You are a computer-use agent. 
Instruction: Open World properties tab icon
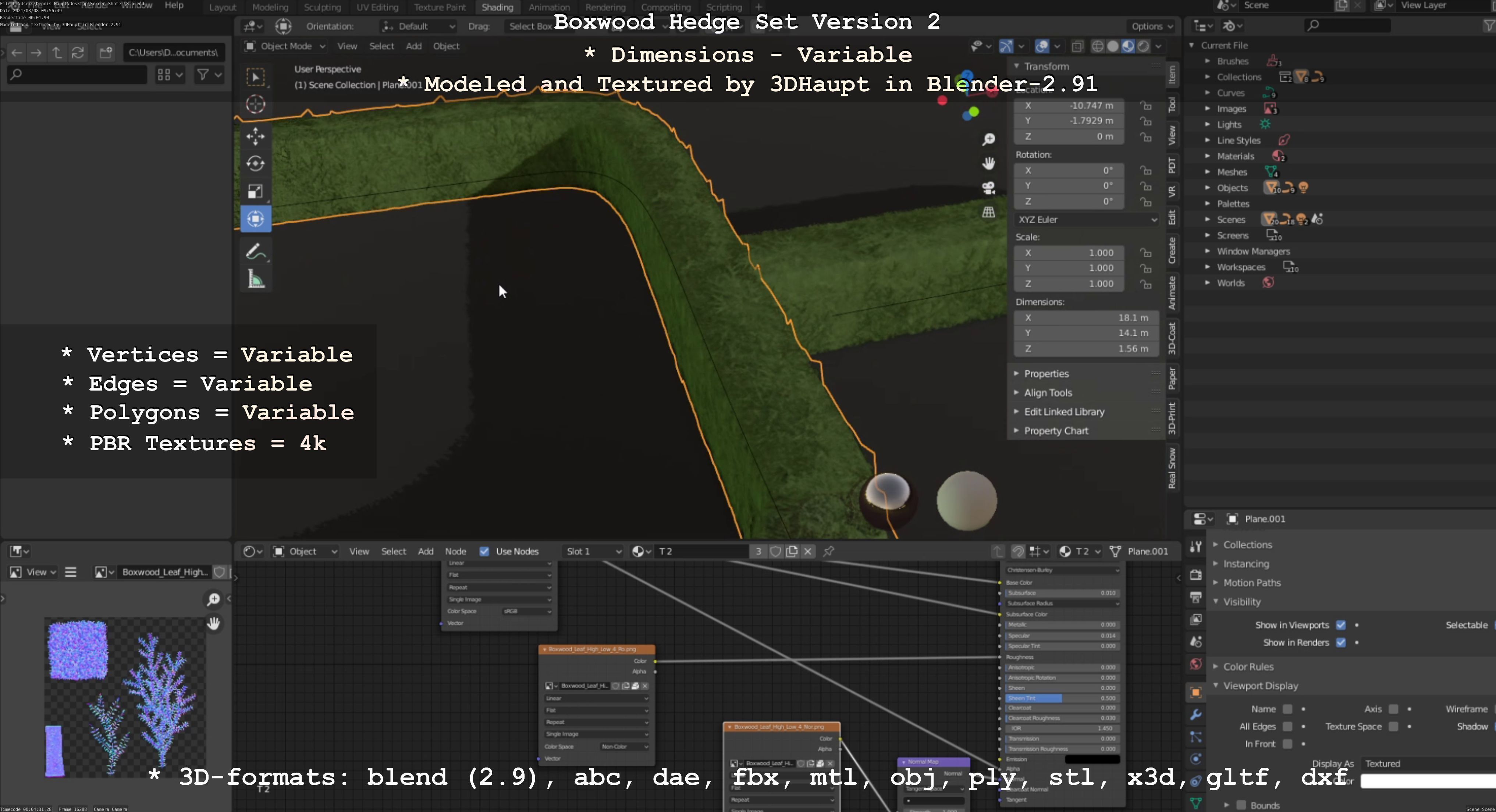tap(1196, 664)
